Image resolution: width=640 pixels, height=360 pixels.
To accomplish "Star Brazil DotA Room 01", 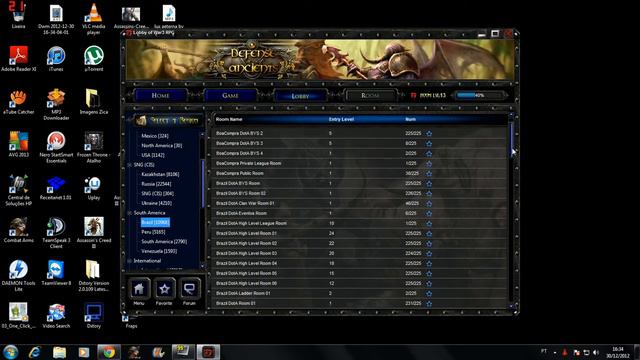I will point(429,304).
